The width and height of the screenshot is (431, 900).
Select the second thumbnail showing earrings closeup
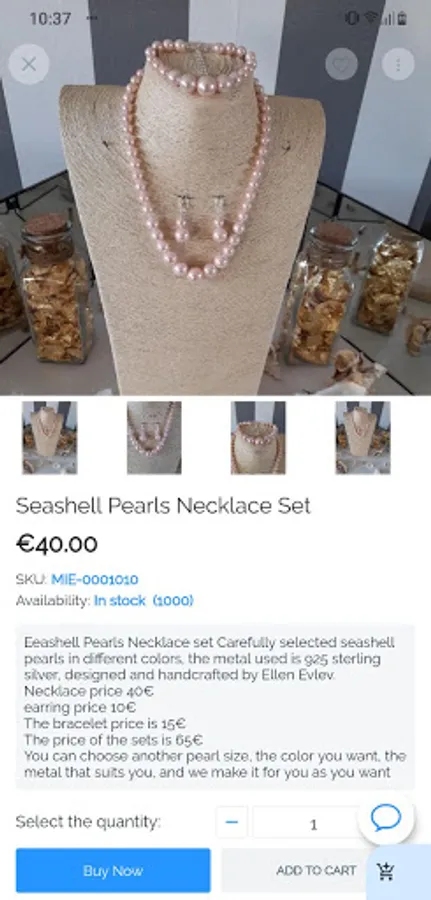point(154,438)
